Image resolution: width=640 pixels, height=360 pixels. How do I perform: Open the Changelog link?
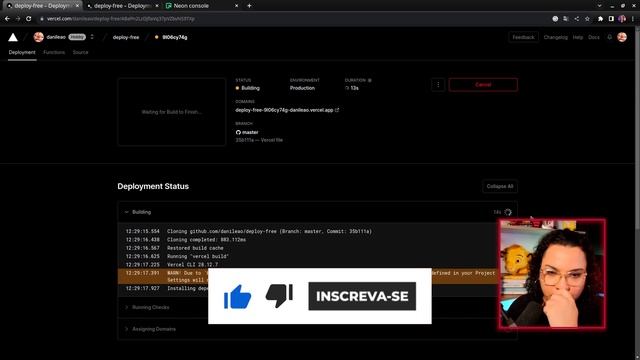coord(556,37)
